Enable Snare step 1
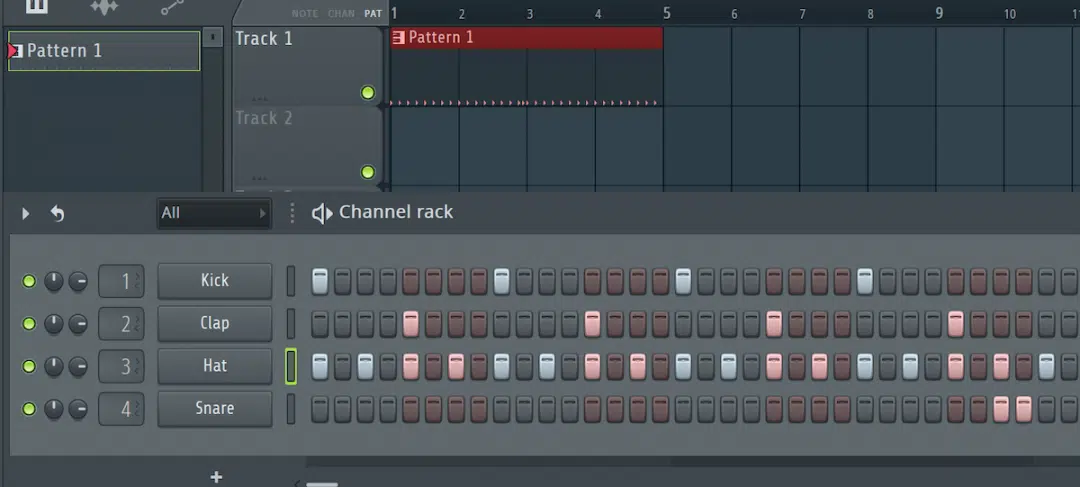This screenshot has height=487, width=1080. pos(320,409)
